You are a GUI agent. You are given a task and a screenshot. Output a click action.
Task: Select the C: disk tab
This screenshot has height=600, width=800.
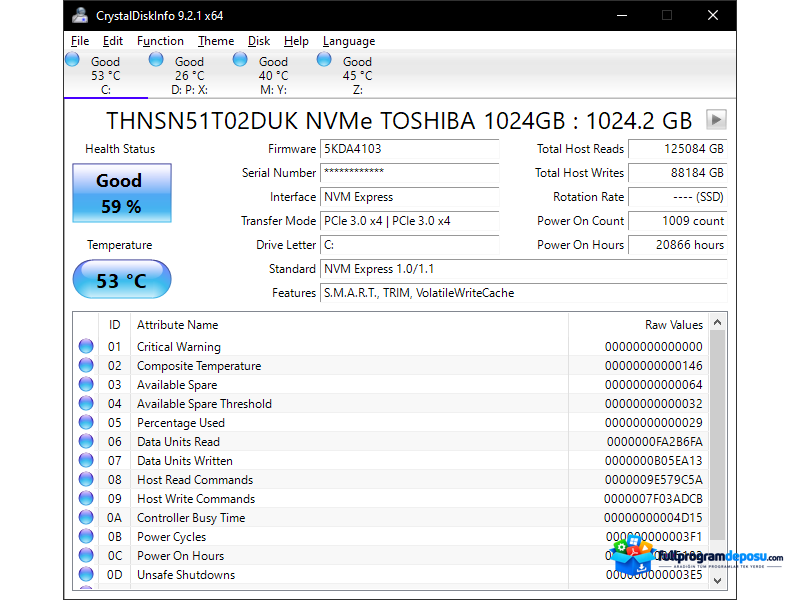pos(106,75)
